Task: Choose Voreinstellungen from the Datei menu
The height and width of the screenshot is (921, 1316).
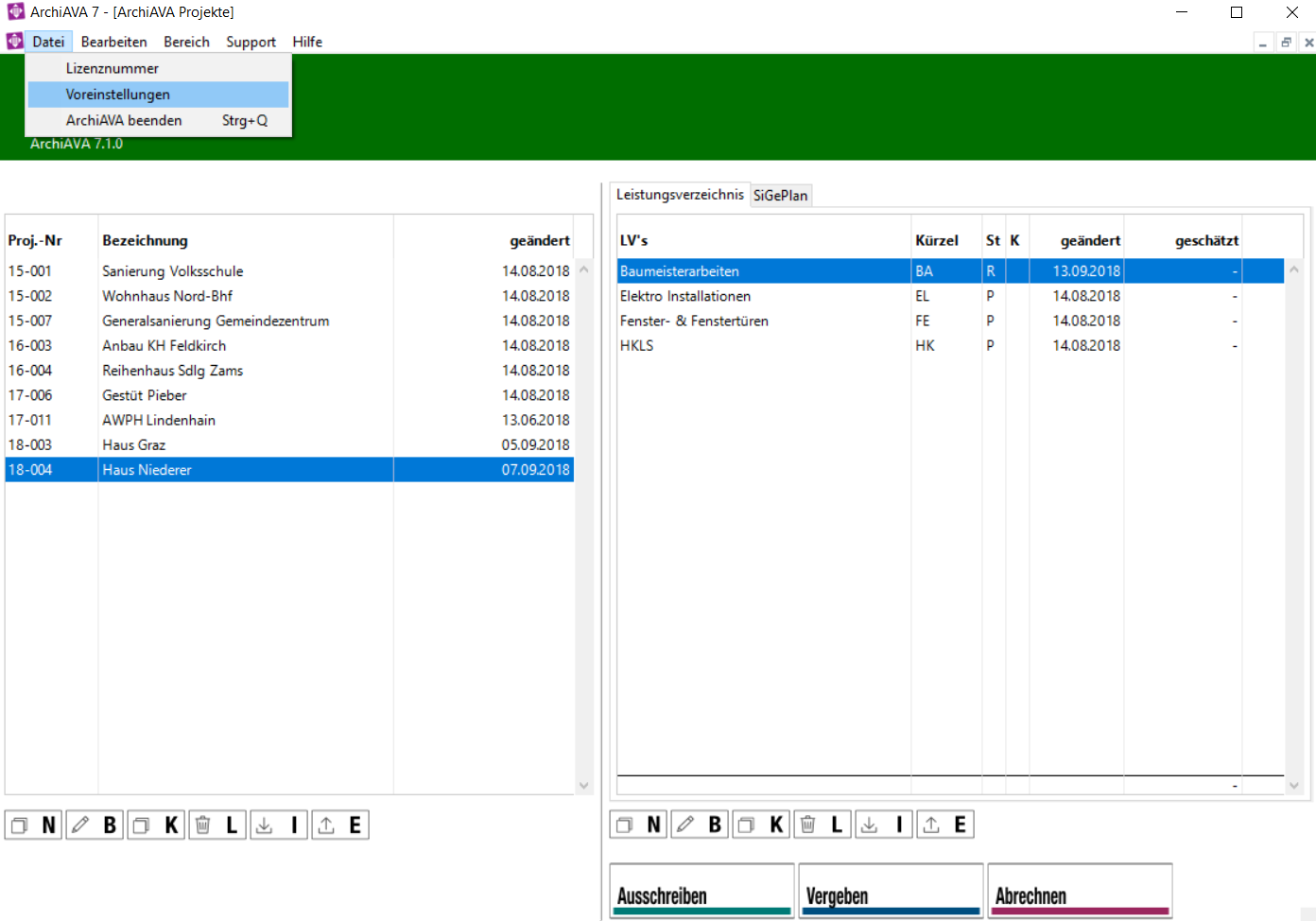Action: [x=158, y=95]
